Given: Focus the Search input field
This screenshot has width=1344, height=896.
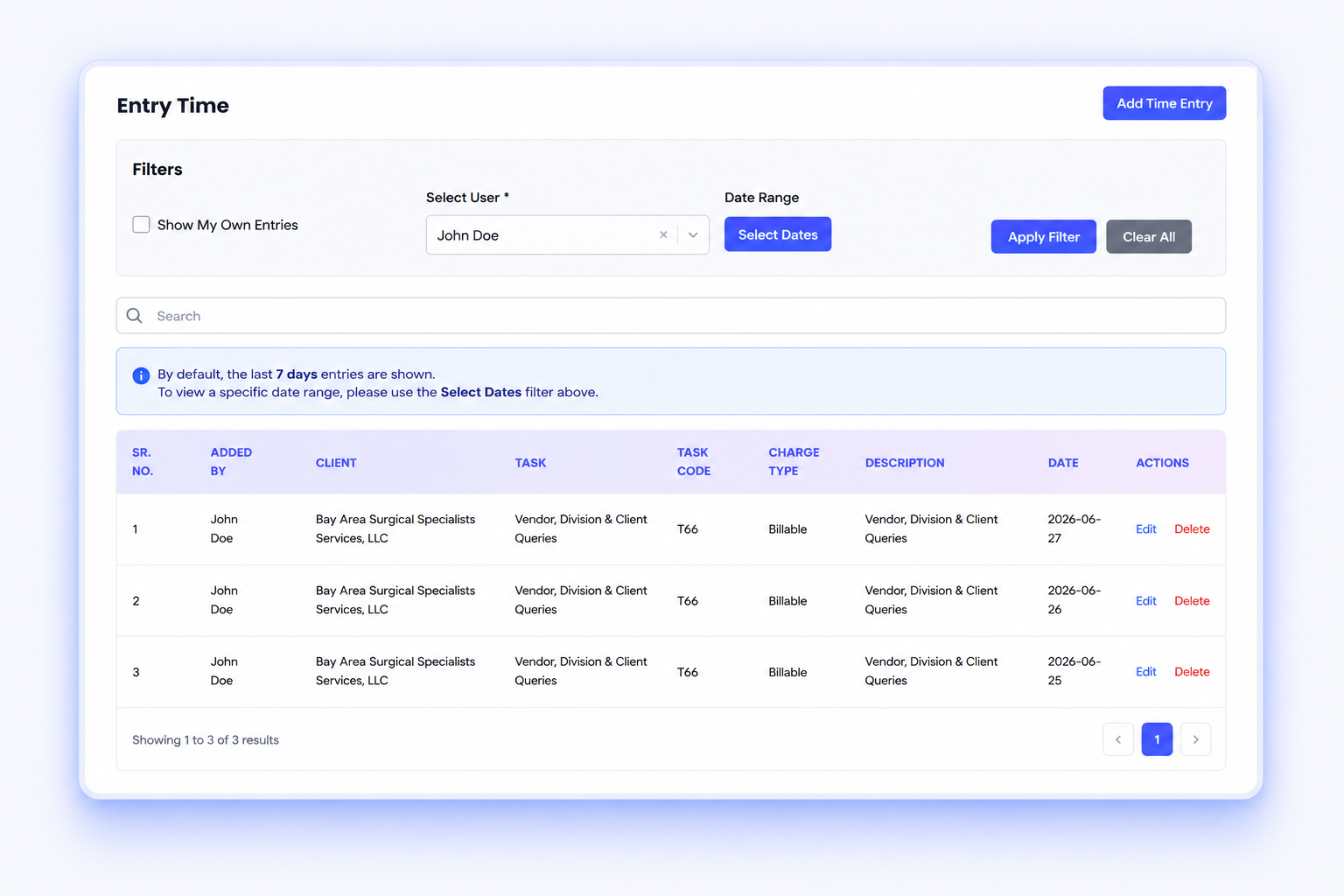Looking at the screenshot, I should 671,316.
